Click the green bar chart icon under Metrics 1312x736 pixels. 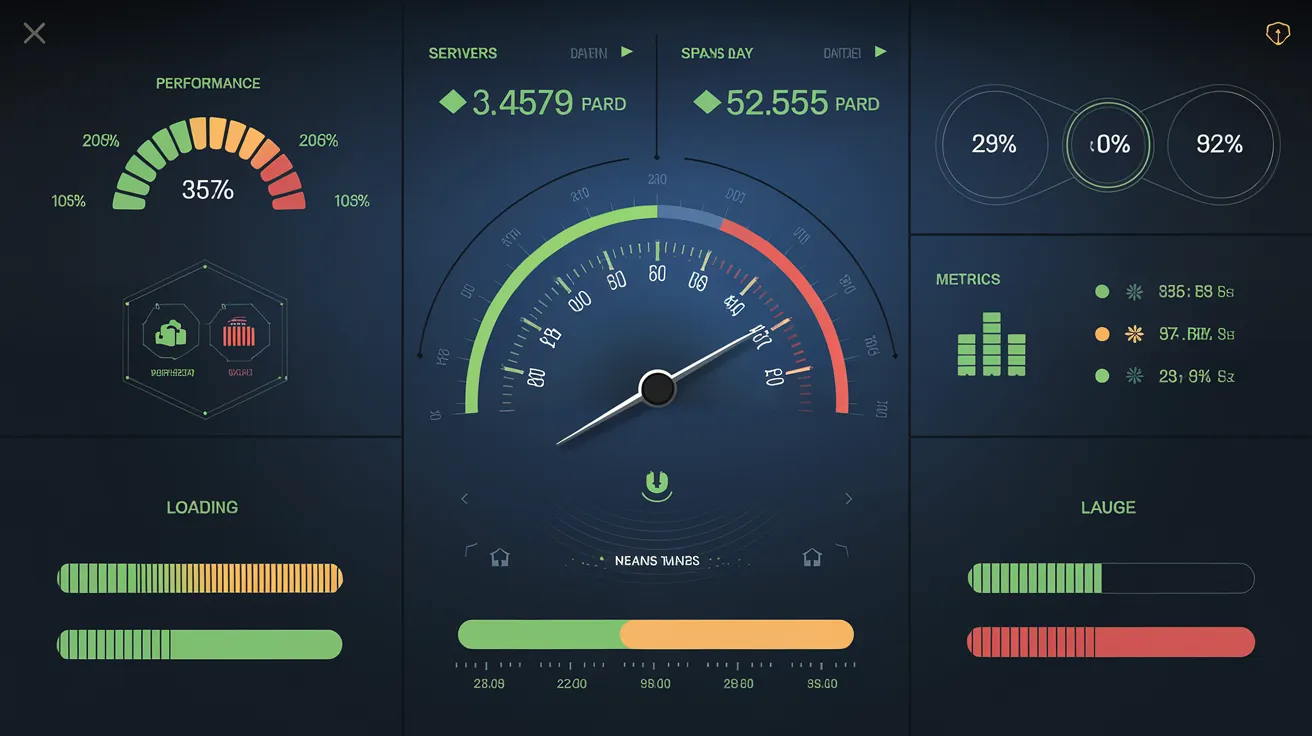[991, 345]
